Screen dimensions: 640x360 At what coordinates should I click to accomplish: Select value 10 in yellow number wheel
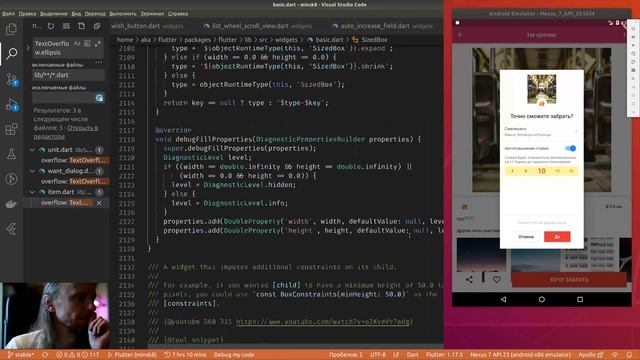pyautogui.click(x=541, y=171)
